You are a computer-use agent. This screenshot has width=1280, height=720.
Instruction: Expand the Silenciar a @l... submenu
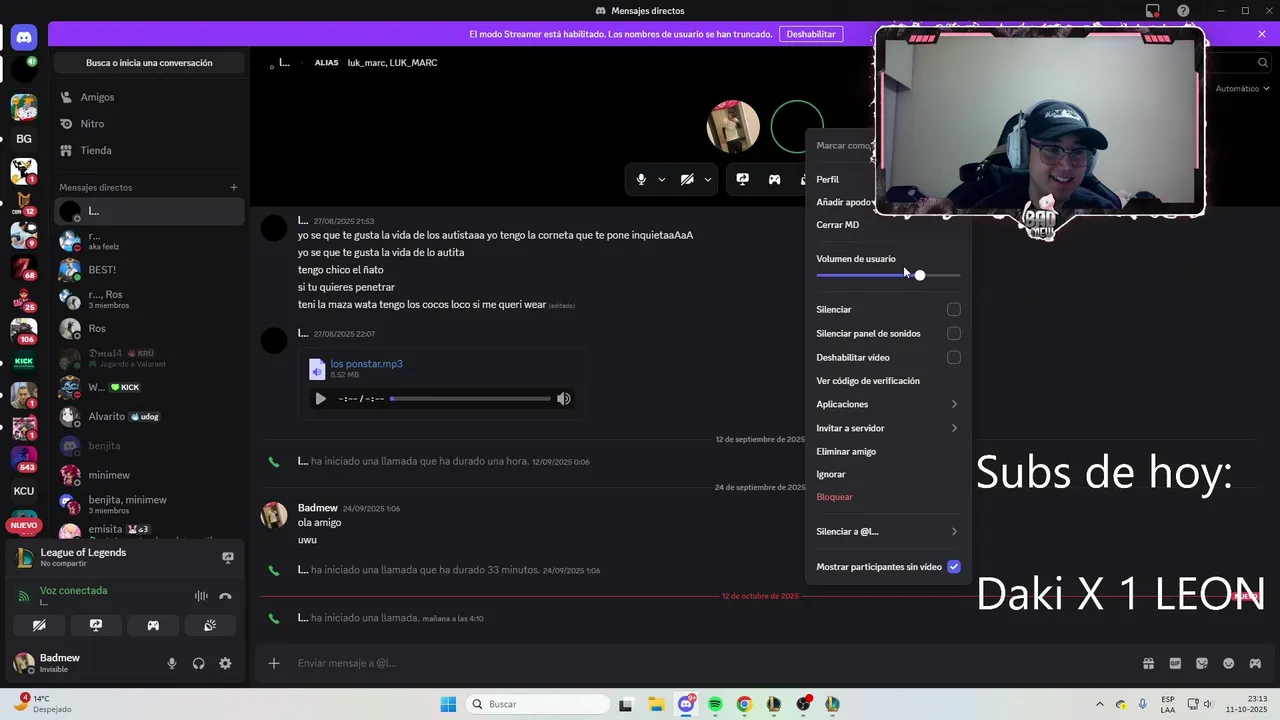887,532
